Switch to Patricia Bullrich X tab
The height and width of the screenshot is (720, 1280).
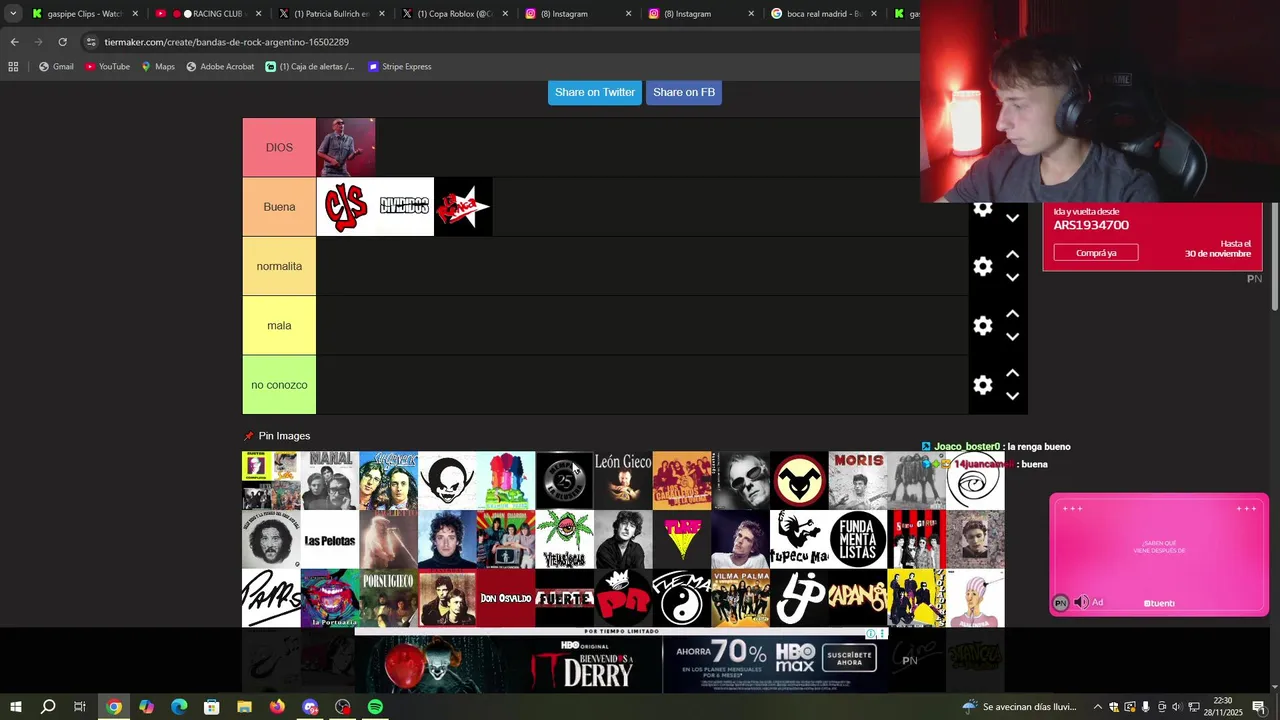click(x=332, y=14)
